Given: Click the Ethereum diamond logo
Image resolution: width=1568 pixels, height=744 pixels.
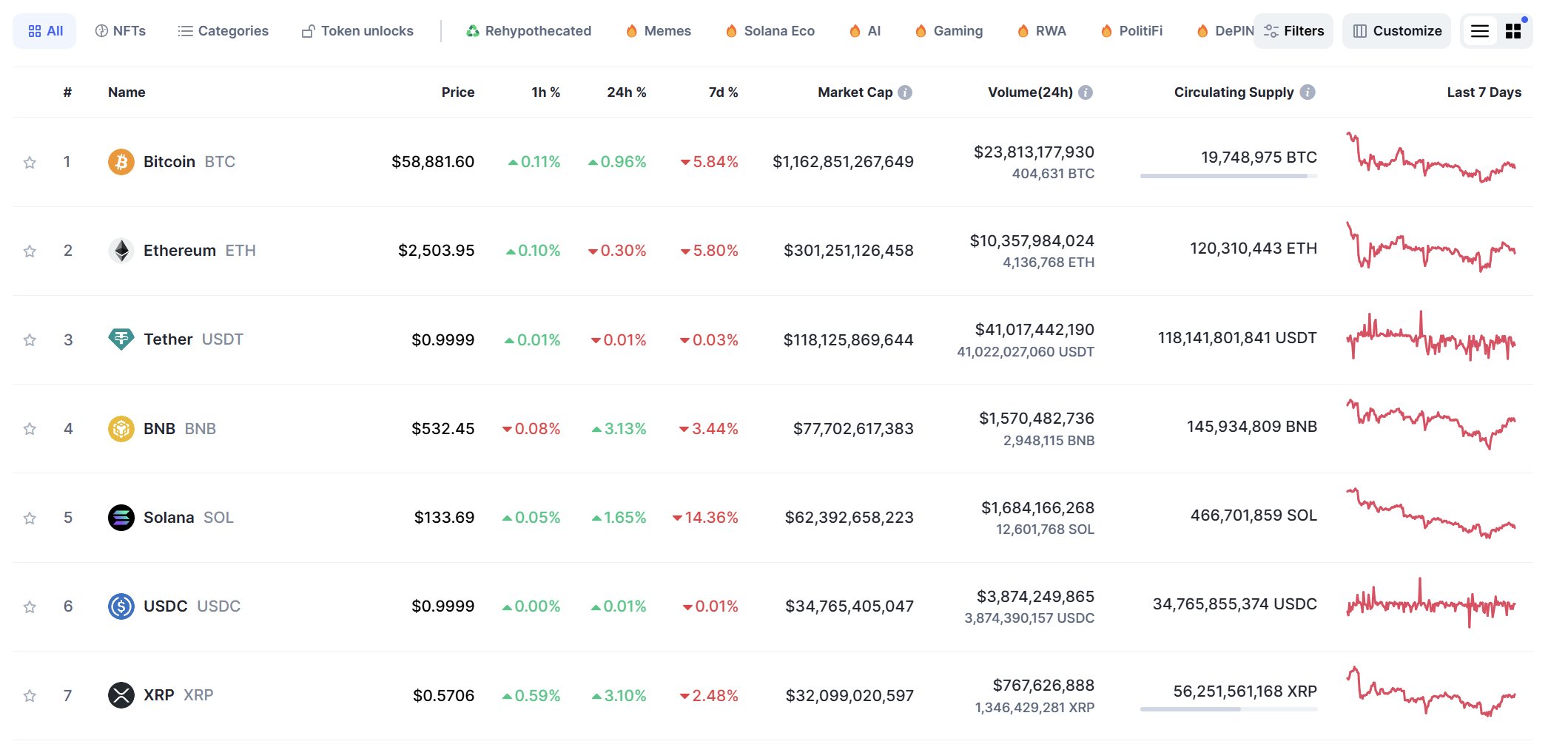Looking at the screenshot, I should coord(121,251).
